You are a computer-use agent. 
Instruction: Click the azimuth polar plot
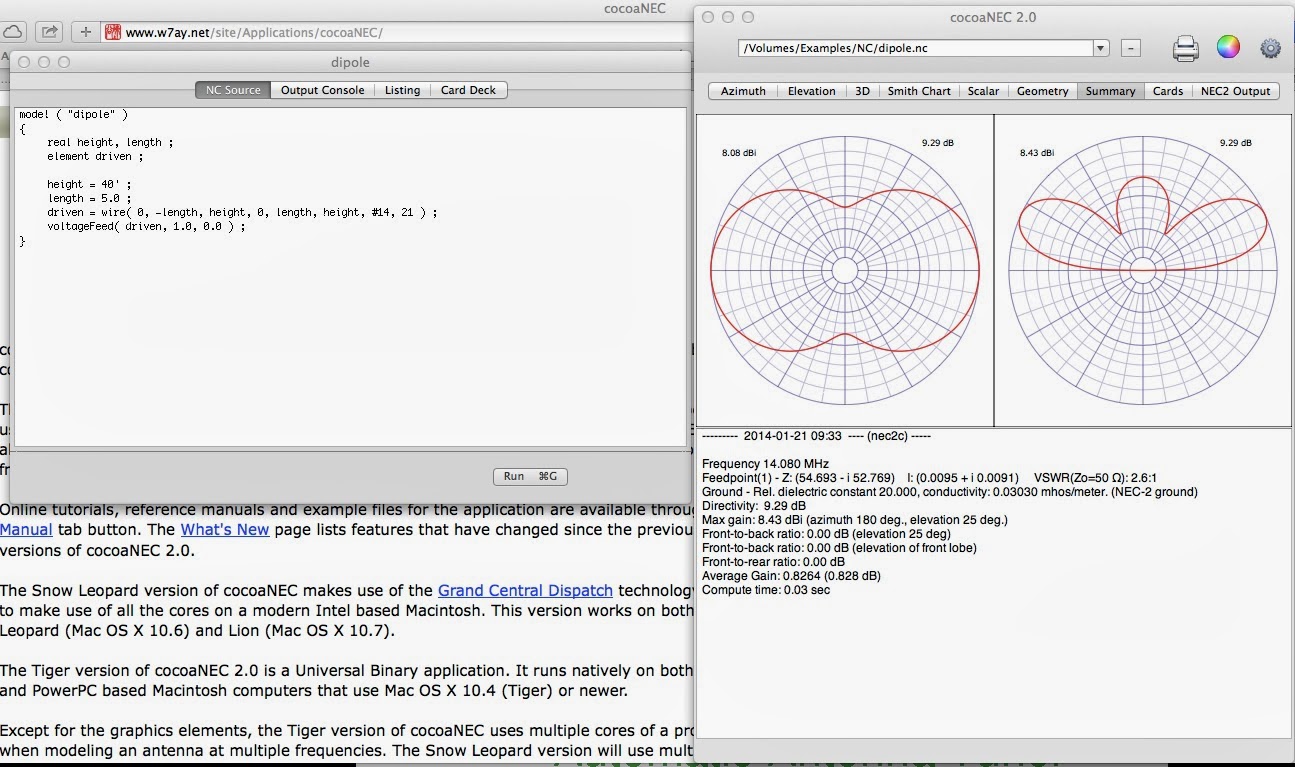pyautogui.click(x=844, y=270)
